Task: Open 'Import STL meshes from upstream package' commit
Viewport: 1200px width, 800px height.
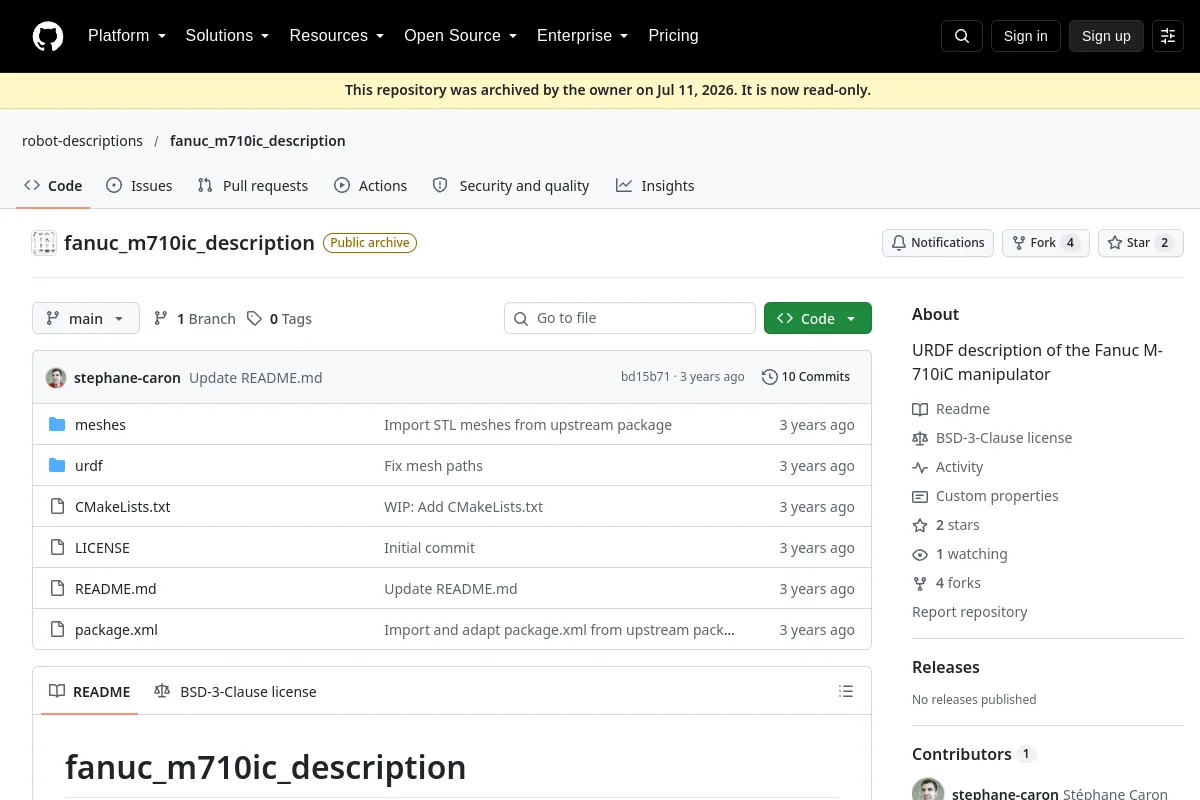Action: point(528,425)
